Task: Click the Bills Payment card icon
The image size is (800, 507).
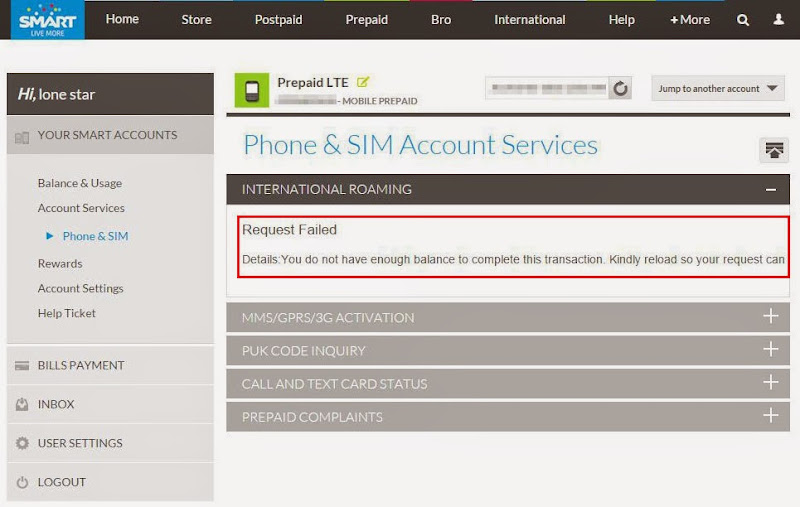Action: [22, 365]
